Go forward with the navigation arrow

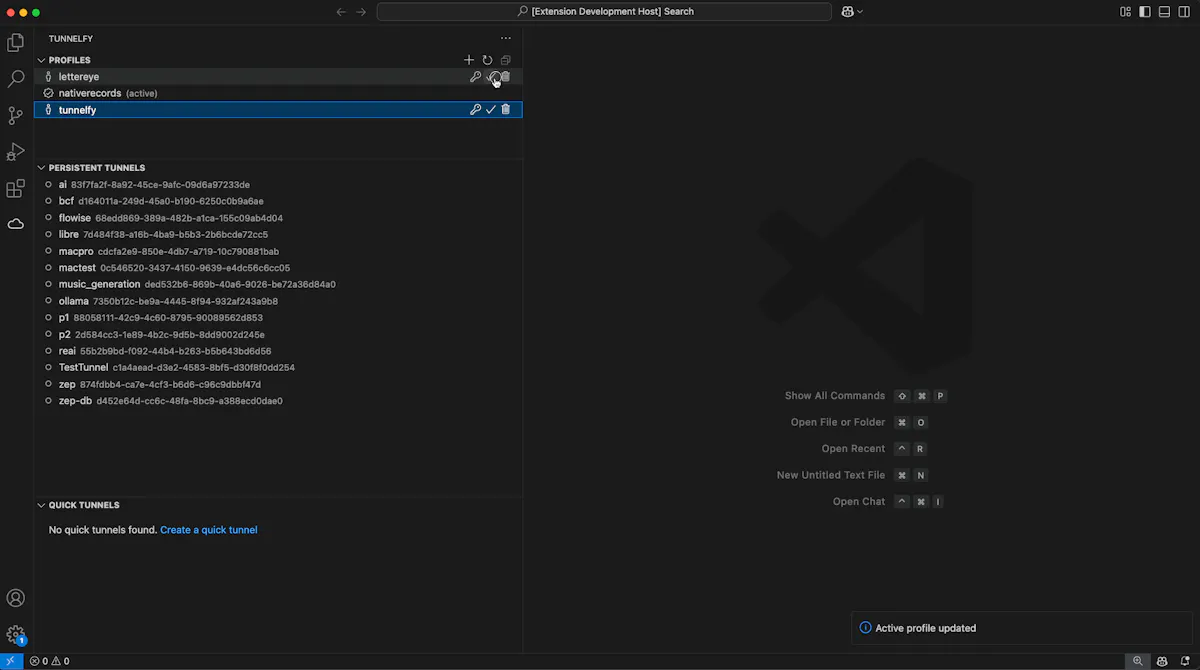[x=361, y=12]
